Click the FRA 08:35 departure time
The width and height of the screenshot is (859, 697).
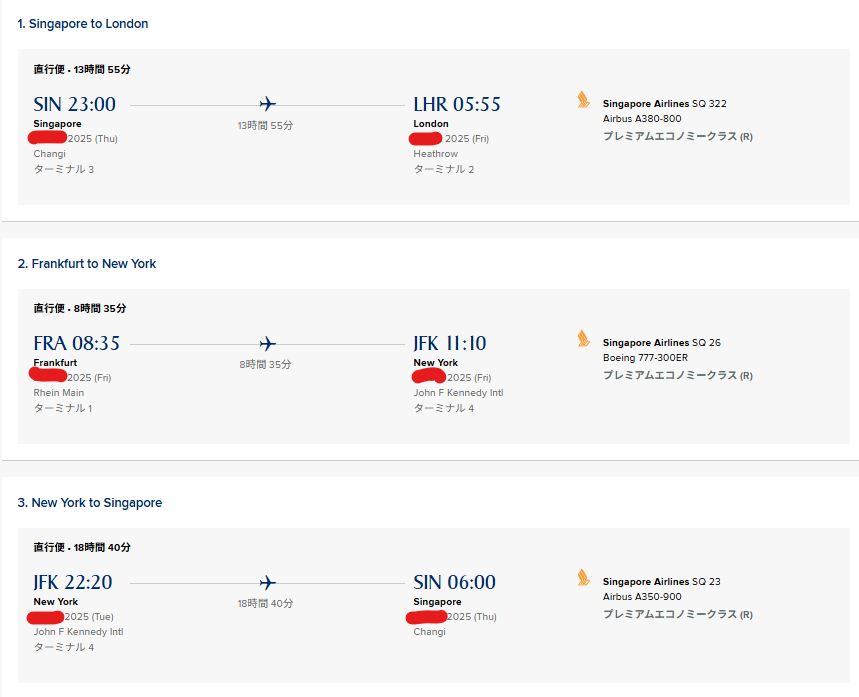tap(76, 343)
